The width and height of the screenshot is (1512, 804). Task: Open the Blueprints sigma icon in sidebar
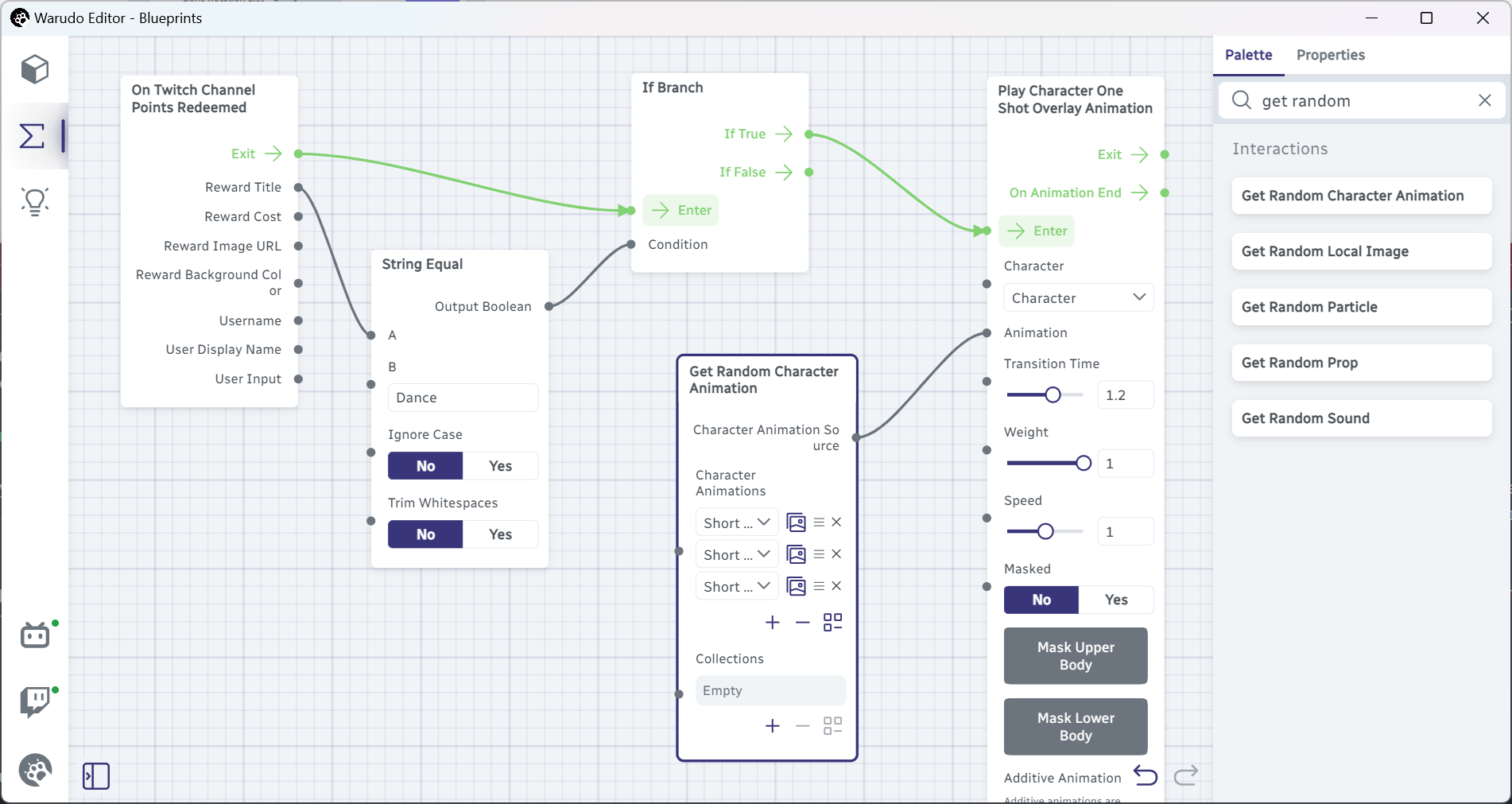pos(32,136)
